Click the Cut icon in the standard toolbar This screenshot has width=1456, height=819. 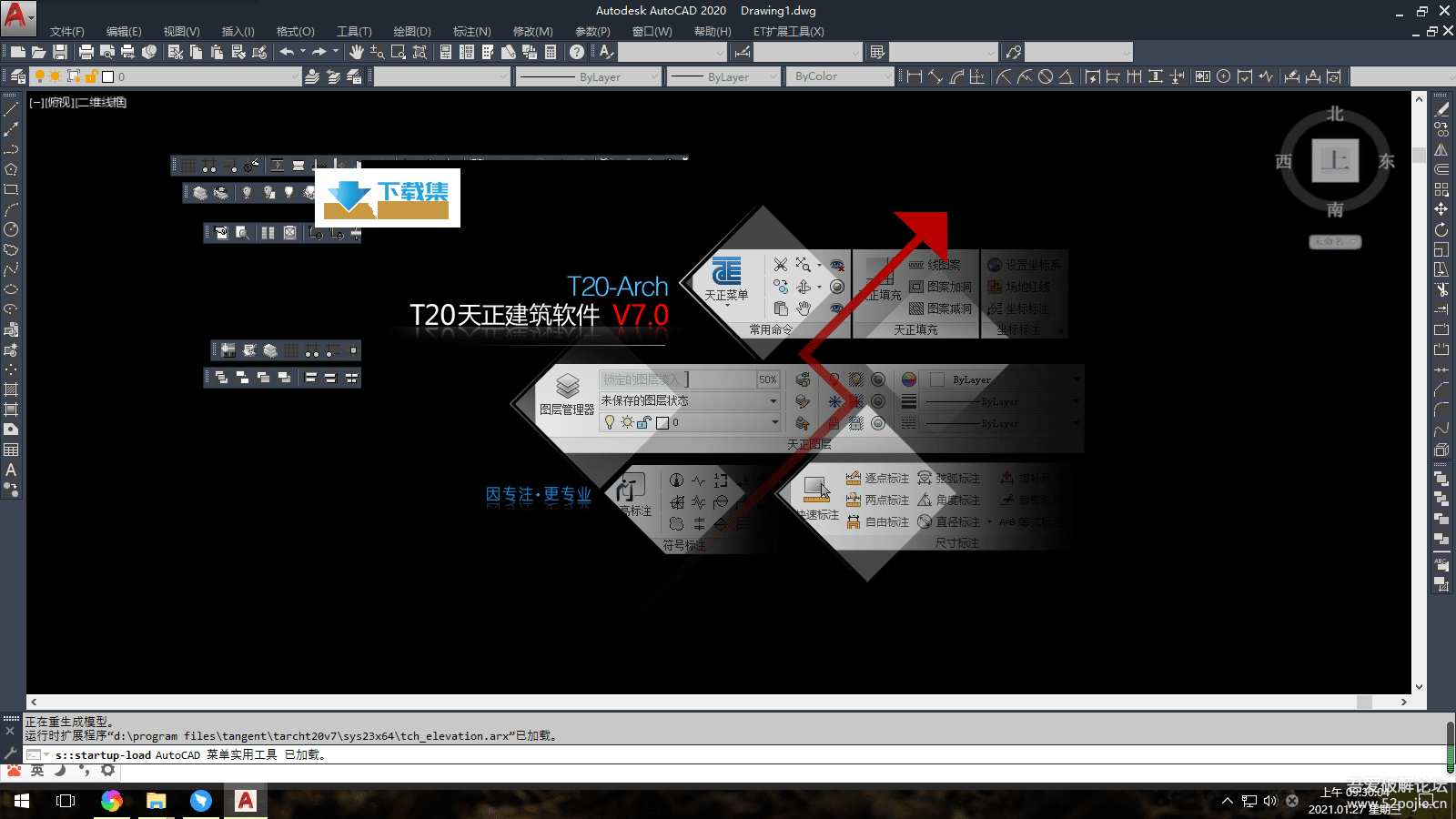(176, 52)
